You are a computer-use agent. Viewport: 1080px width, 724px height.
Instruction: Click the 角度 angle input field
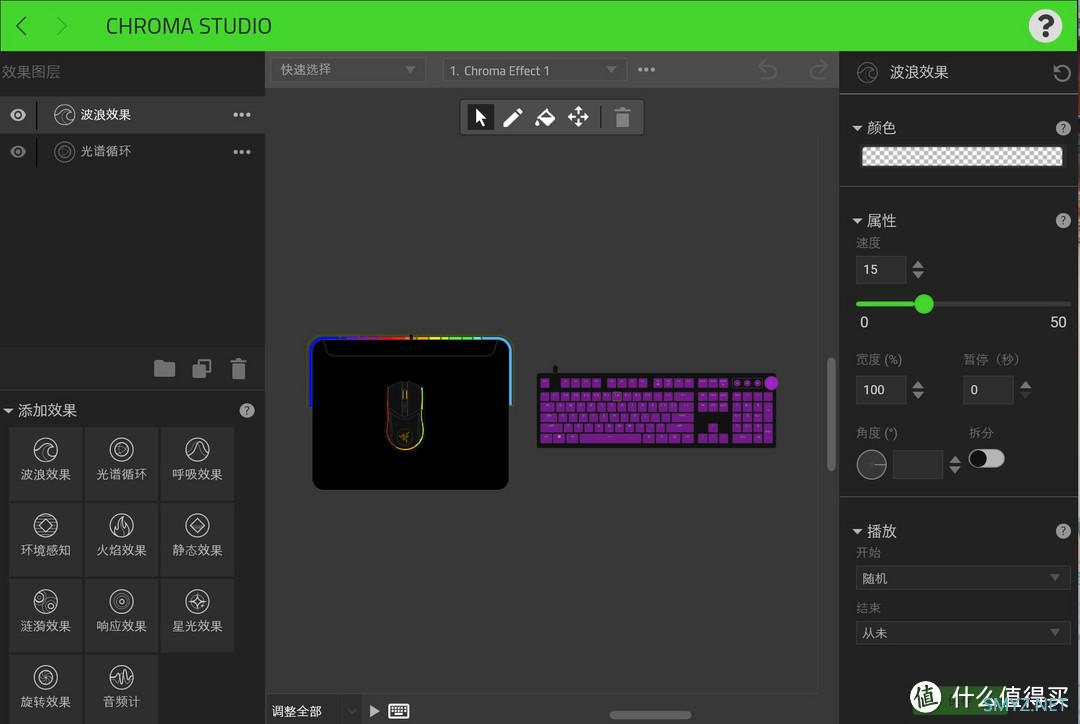[917, 465]
